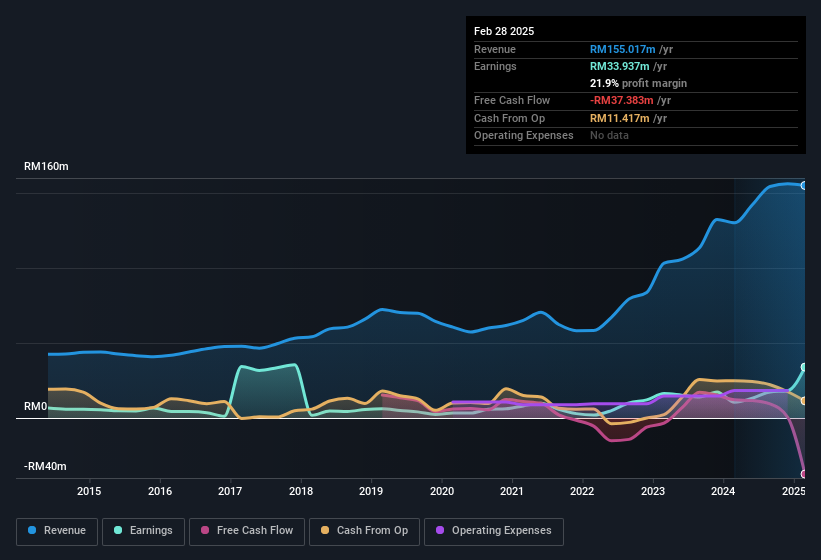Click the 21.9% profit margin text

(x=638, y=83)
